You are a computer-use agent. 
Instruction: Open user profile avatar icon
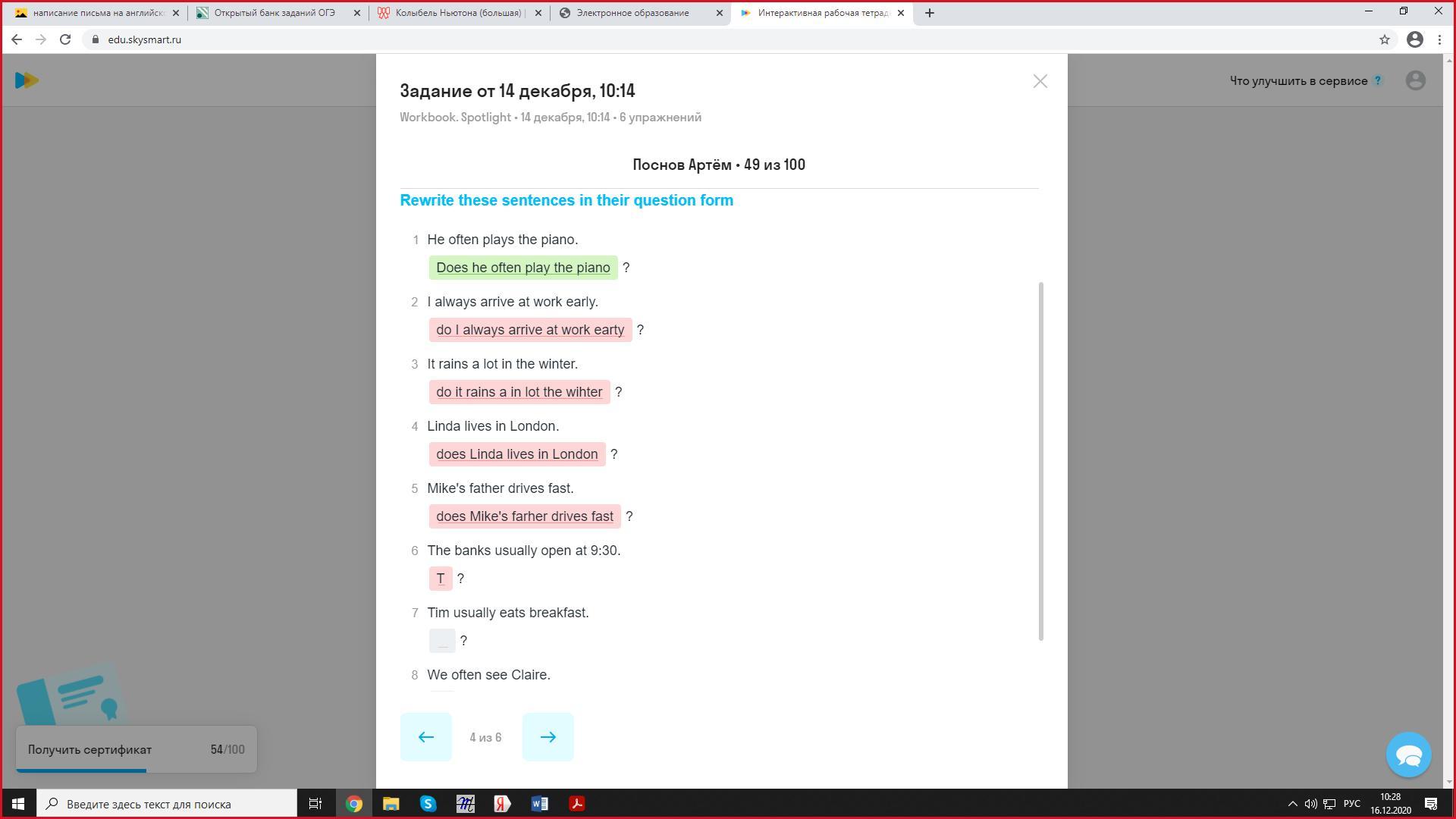(x=1415, y=80)
